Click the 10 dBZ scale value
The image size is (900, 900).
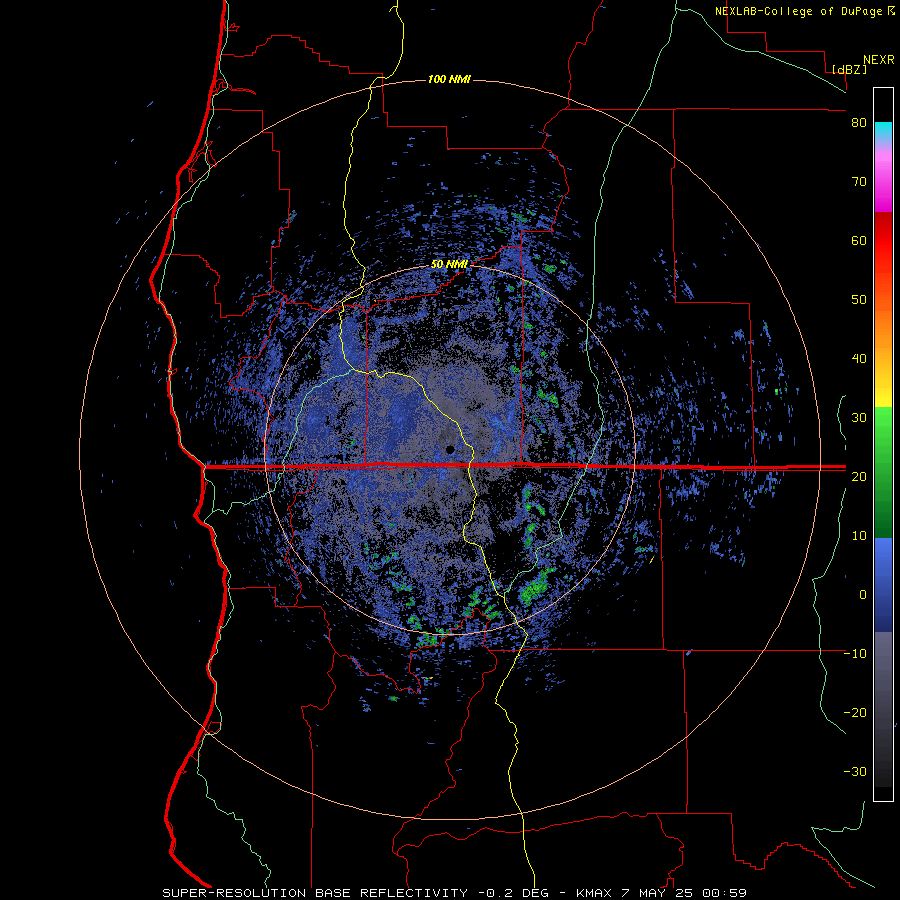tap(859, 536)
